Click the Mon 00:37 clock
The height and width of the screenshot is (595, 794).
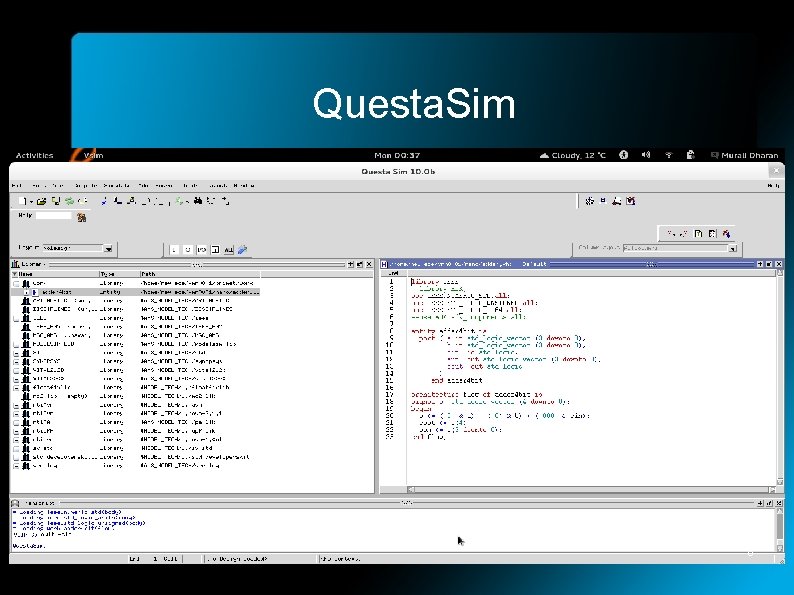coord(397,155)
